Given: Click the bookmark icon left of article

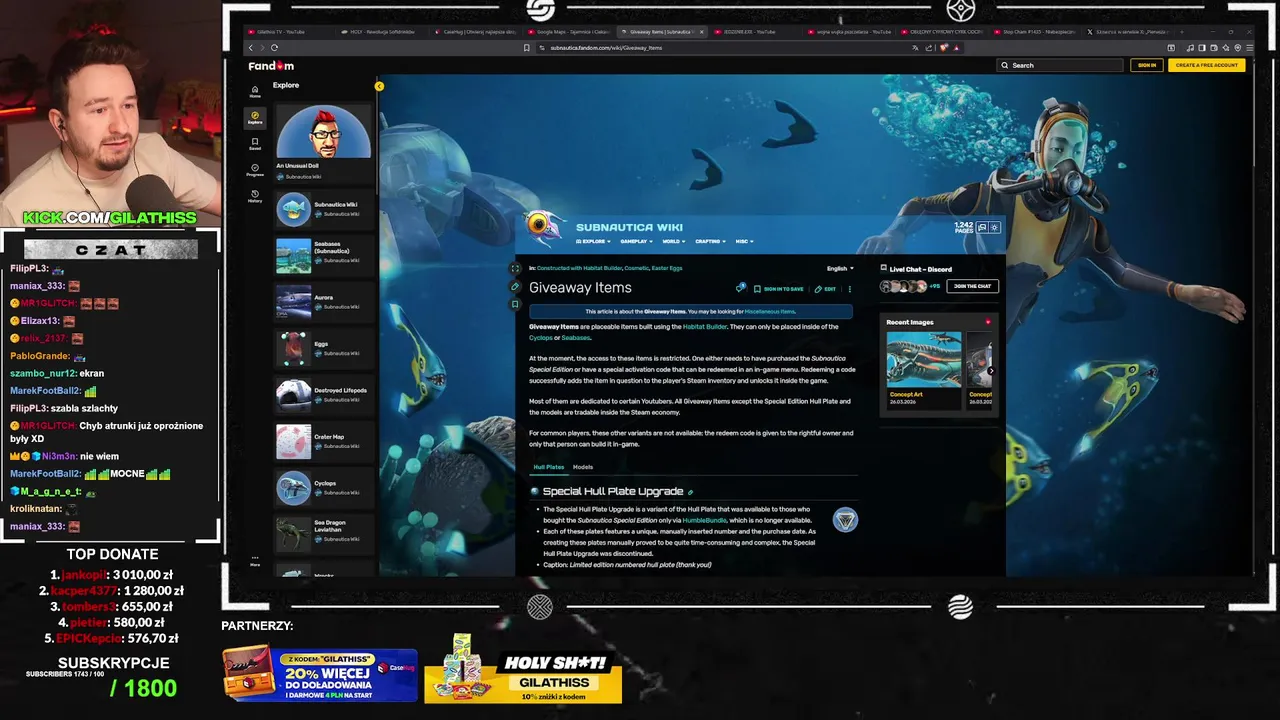Looking at the screenshot, I should pyautogui.click(x=515, y=304).
